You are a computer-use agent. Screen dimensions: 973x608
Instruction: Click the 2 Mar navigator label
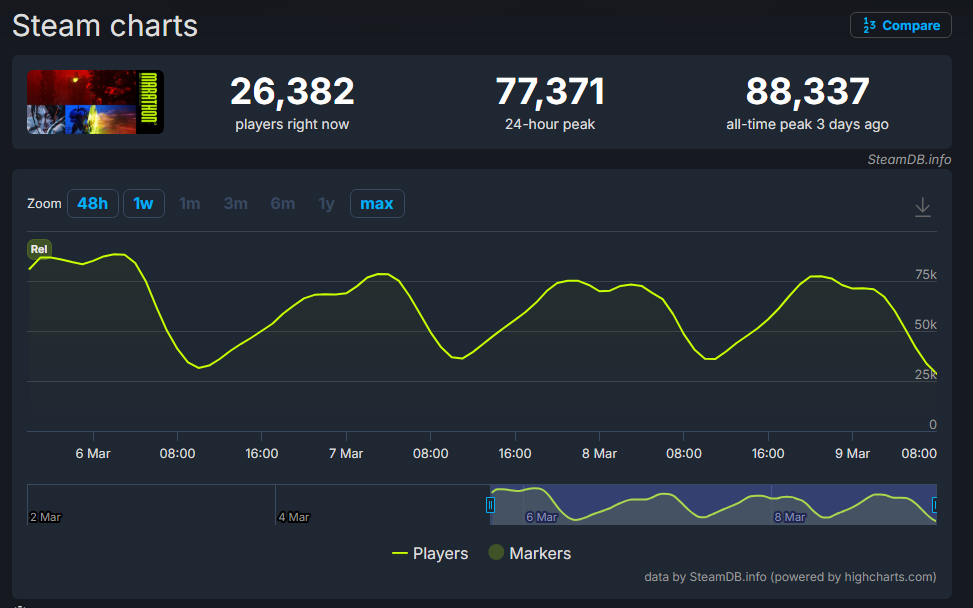(45, 517)
